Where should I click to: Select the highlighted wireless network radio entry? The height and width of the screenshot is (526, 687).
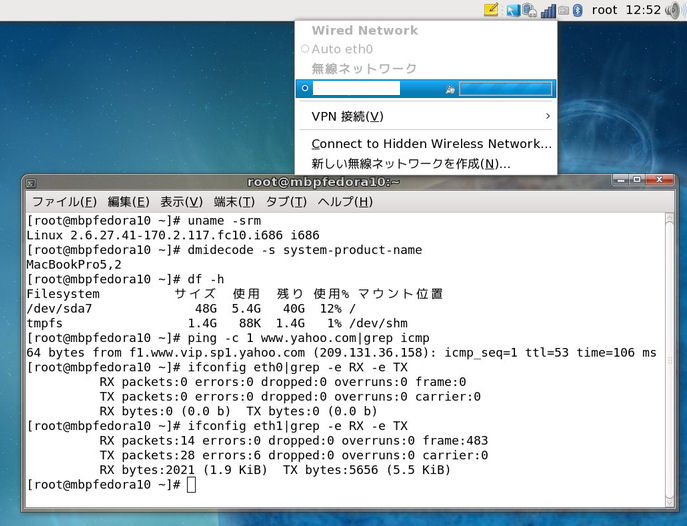pyautogui.click(x=305, y=88)
